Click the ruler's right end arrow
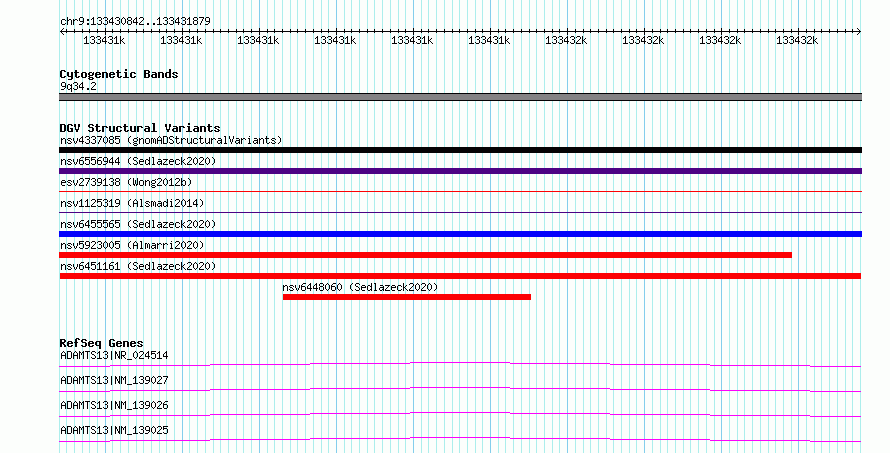 858,32
